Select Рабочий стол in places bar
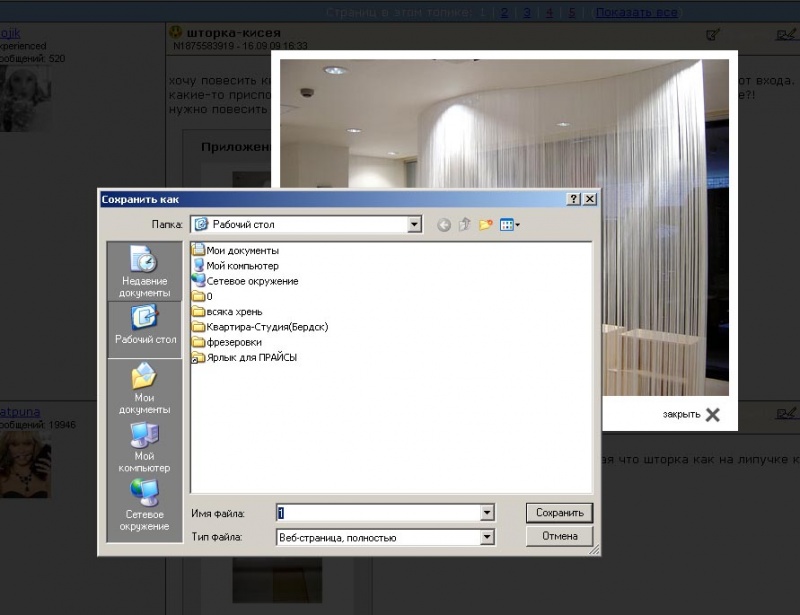 (x=145, y=328)
